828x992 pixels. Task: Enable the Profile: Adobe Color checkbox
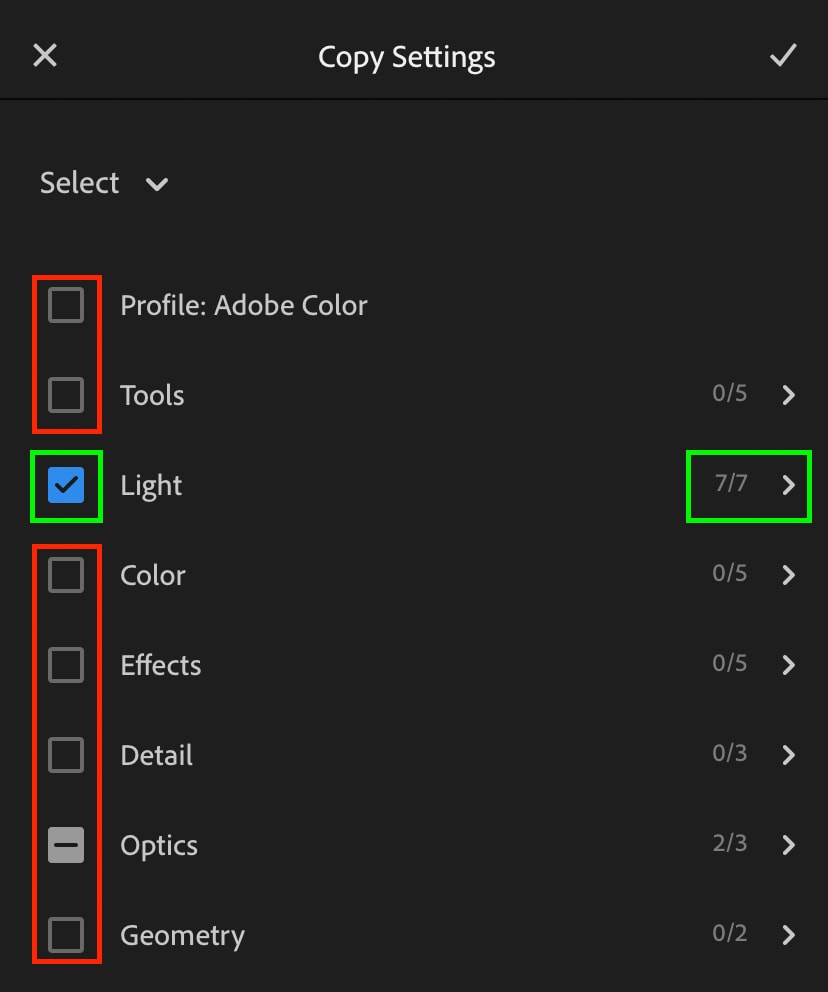click(x=66, y=306)
